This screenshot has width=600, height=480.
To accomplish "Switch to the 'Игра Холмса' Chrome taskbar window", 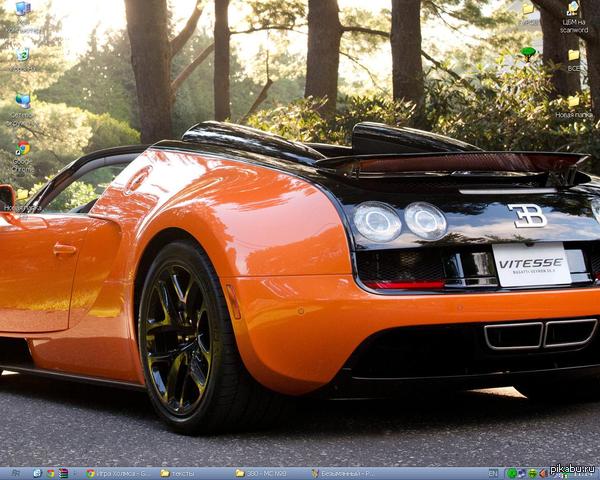I will (x=115, y=473).
